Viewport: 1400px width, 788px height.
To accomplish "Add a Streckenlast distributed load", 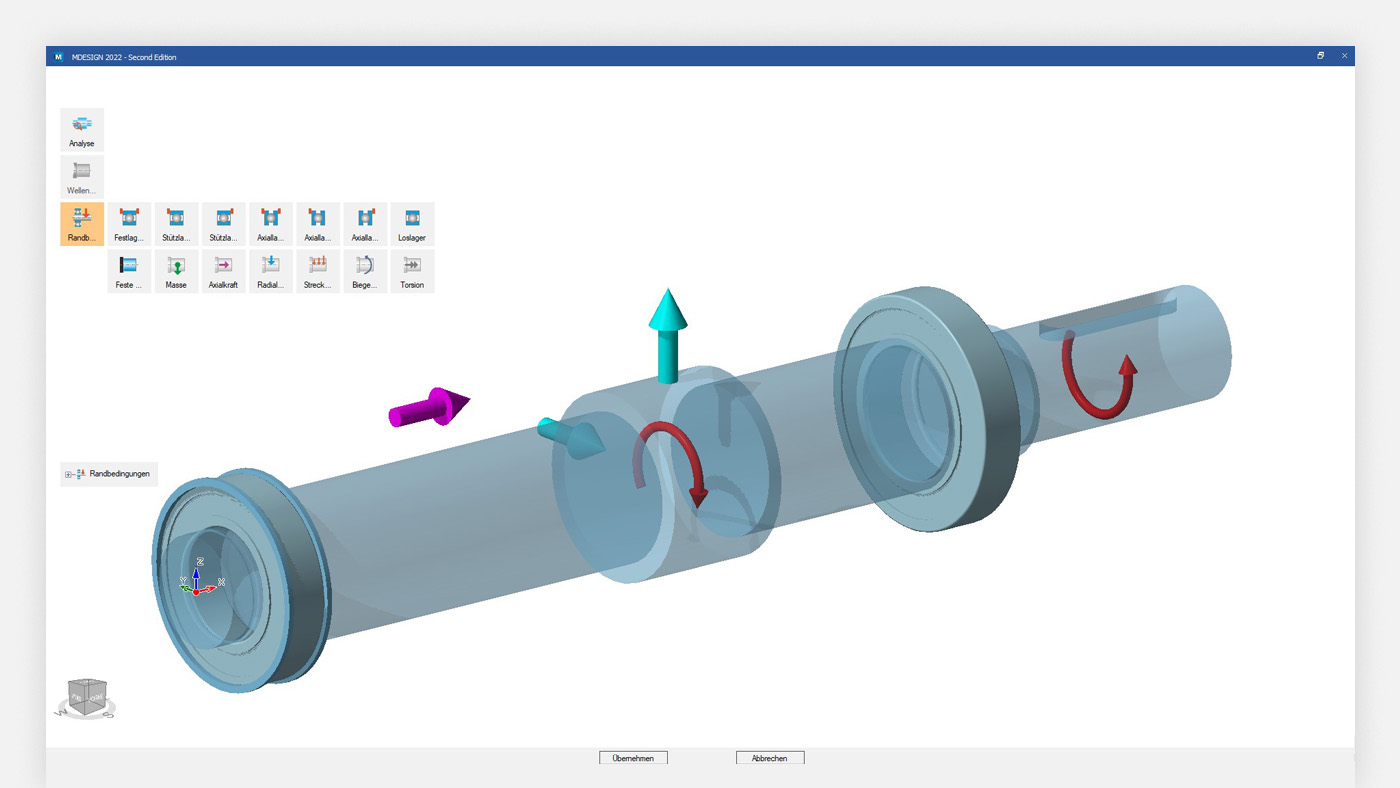I will [318, 270].
